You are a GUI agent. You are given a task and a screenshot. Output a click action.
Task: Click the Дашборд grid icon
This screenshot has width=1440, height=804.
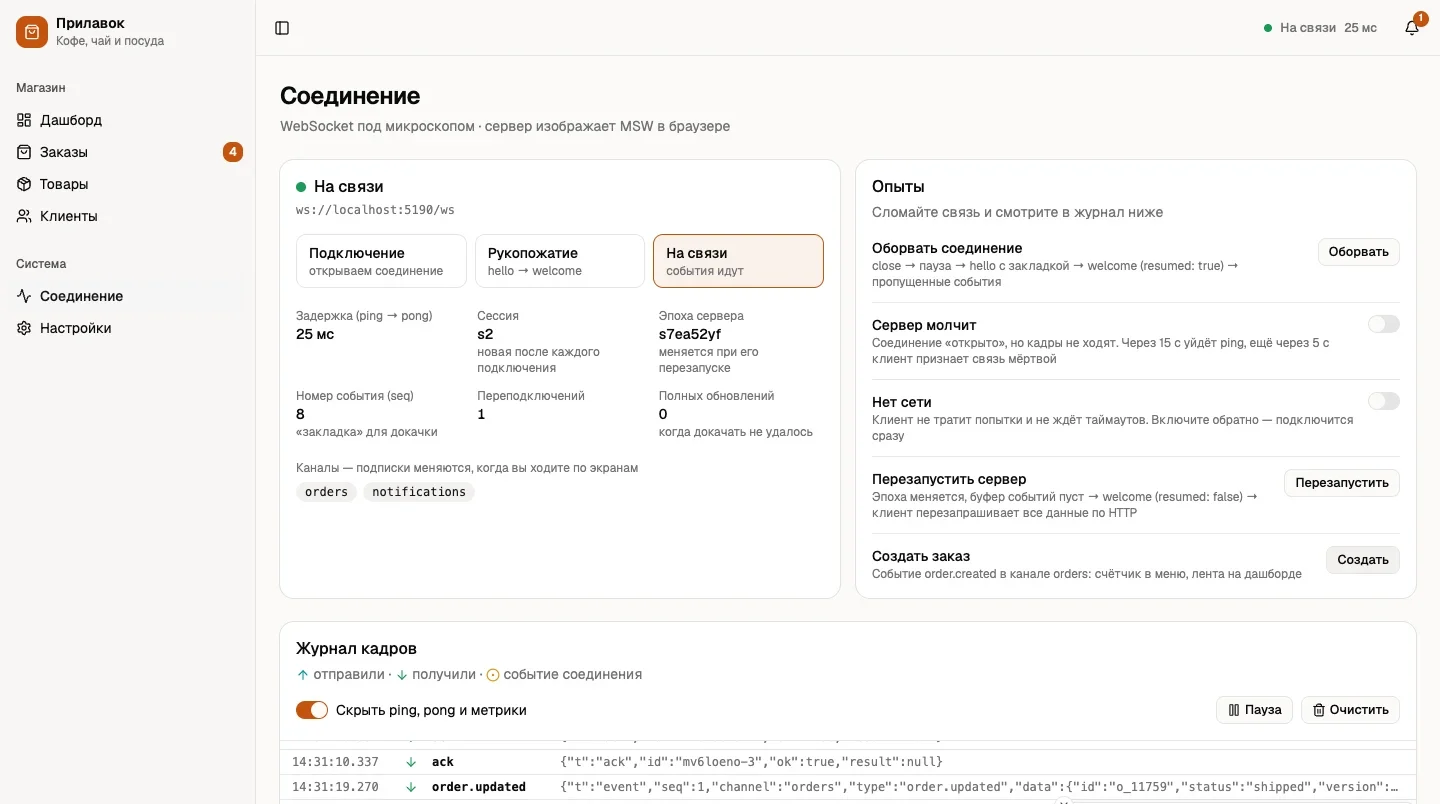(24, 120)
